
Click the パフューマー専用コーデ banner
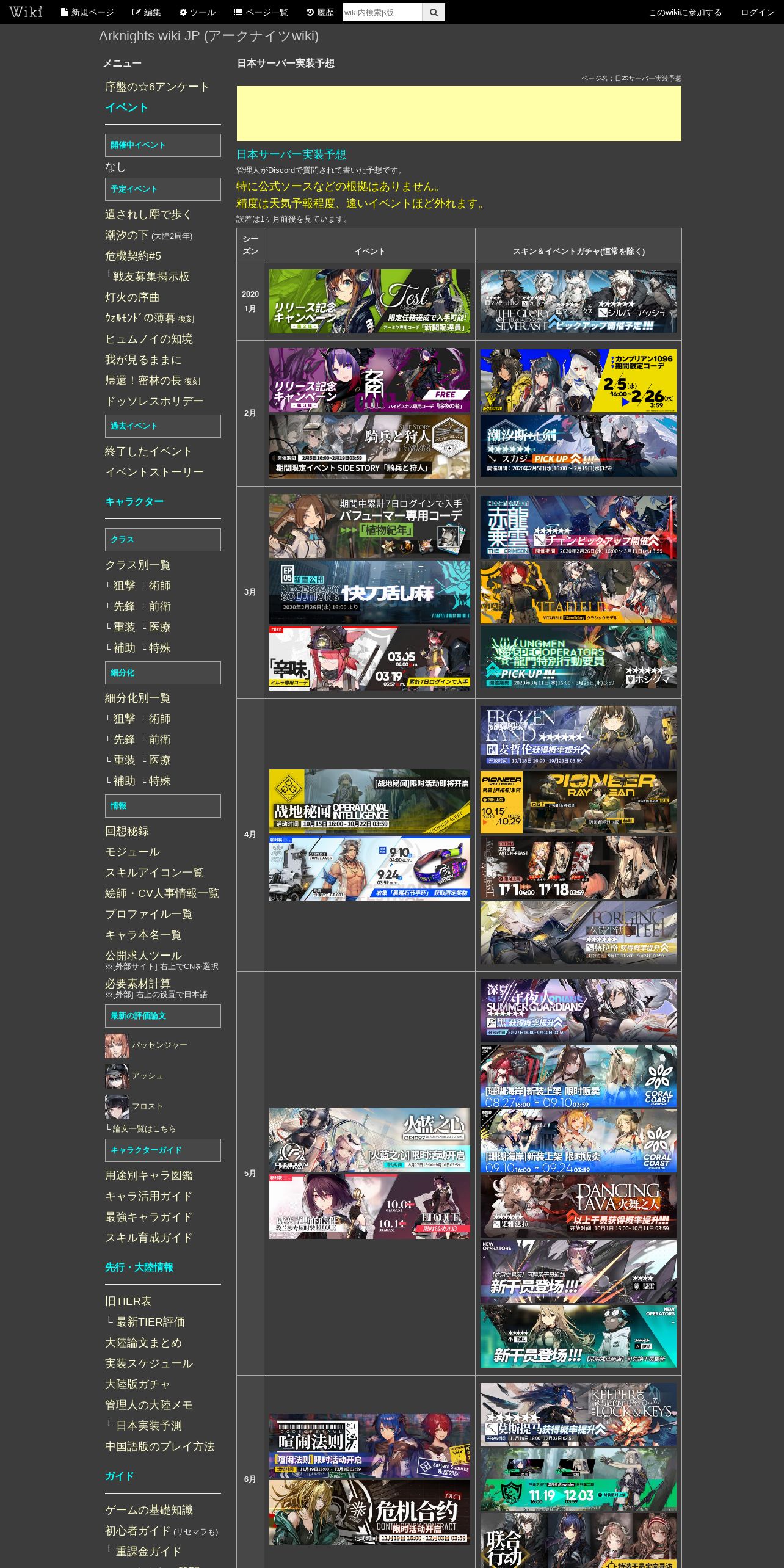(x=369, y=526)
